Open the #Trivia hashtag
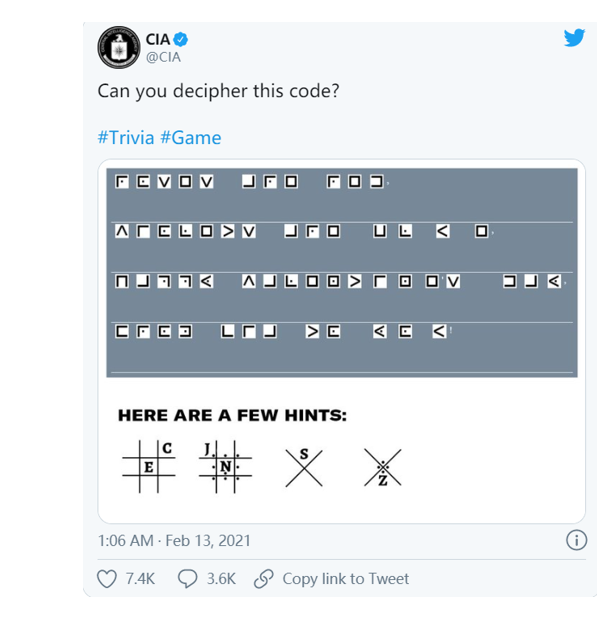 (126, 138)
